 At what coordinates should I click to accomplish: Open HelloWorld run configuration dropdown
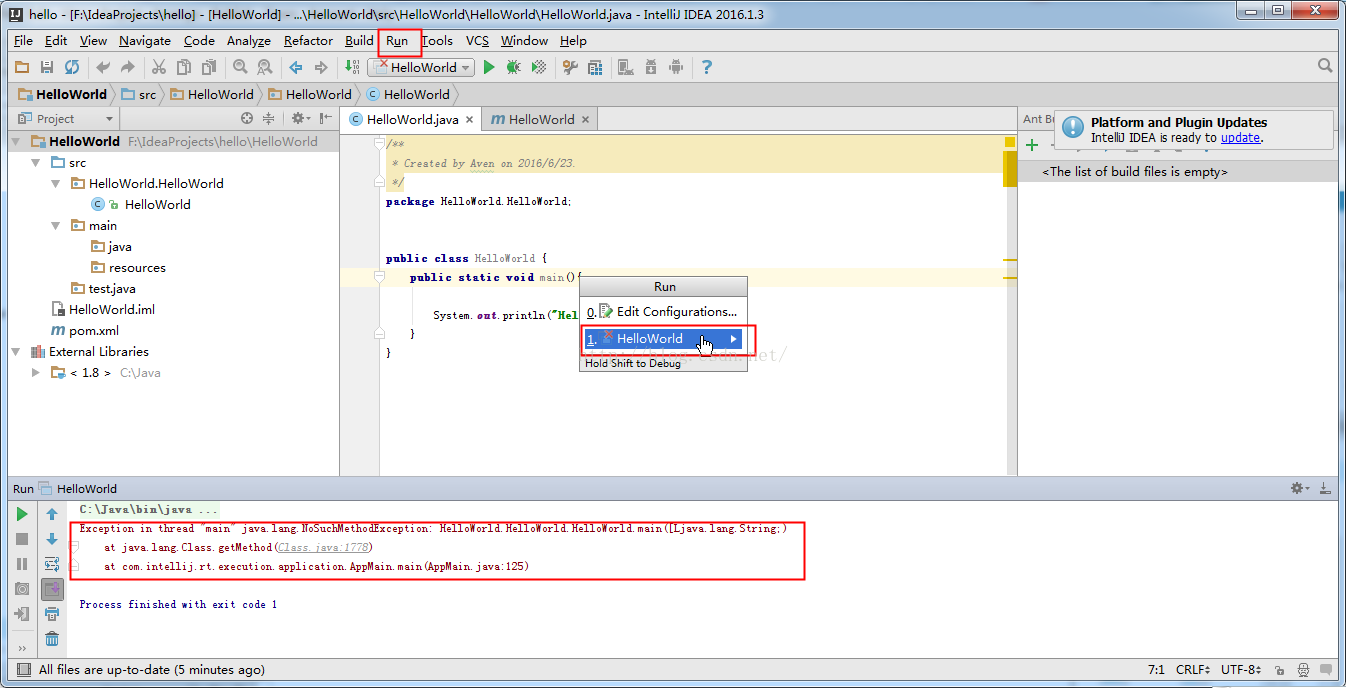(420, 67)
